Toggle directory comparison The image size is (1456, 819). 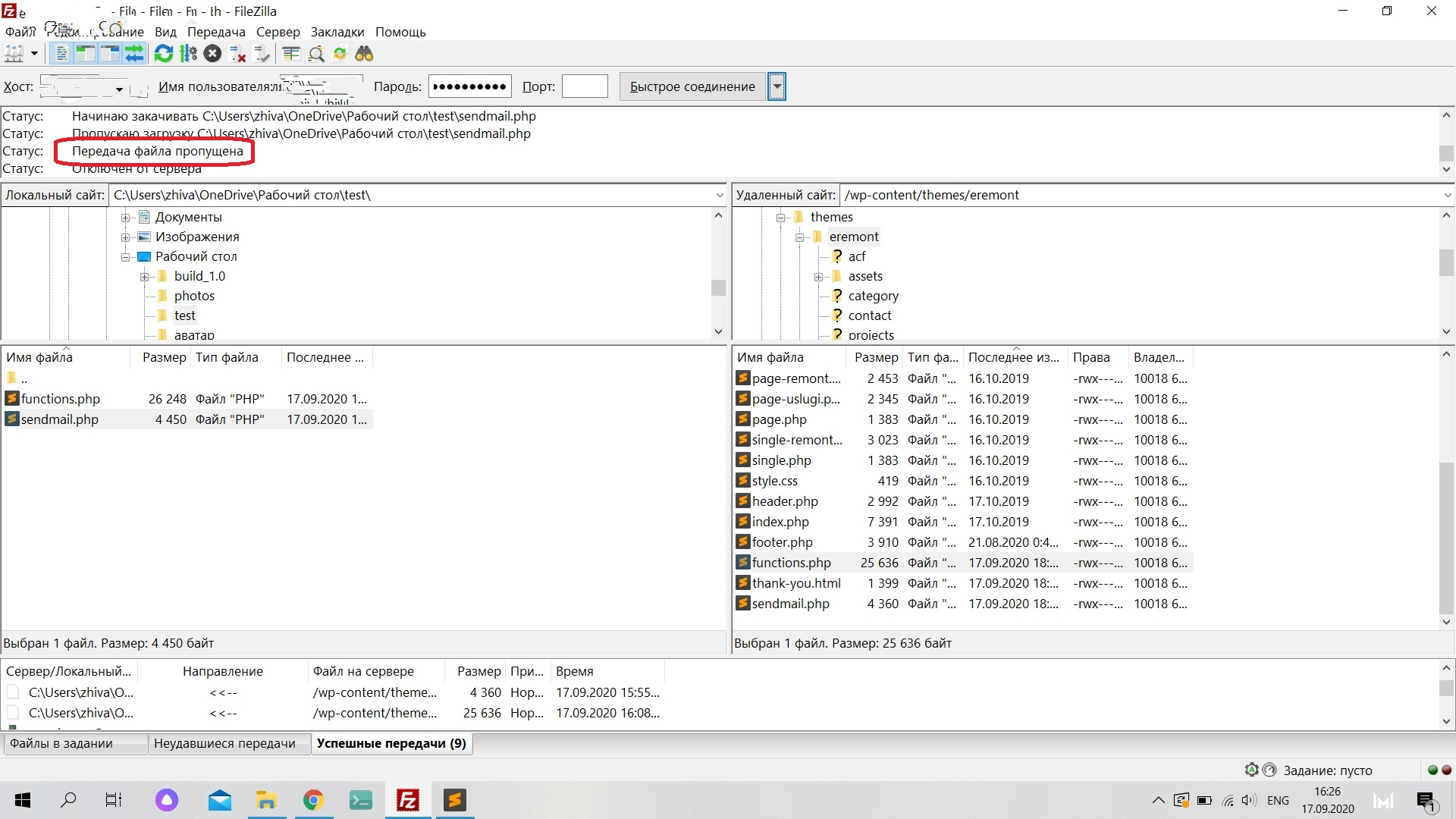316,54
